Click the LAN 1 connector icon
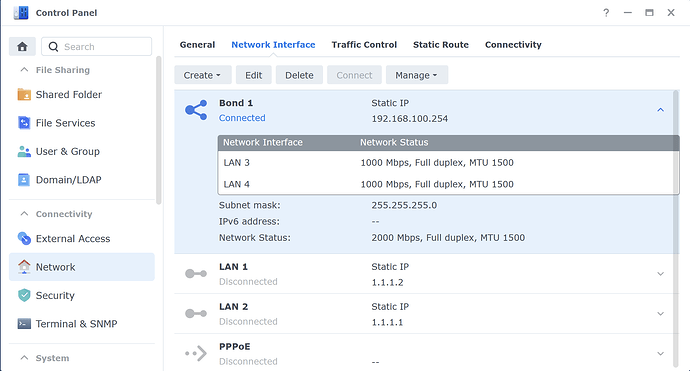690x371 pixels. point(196,274)
